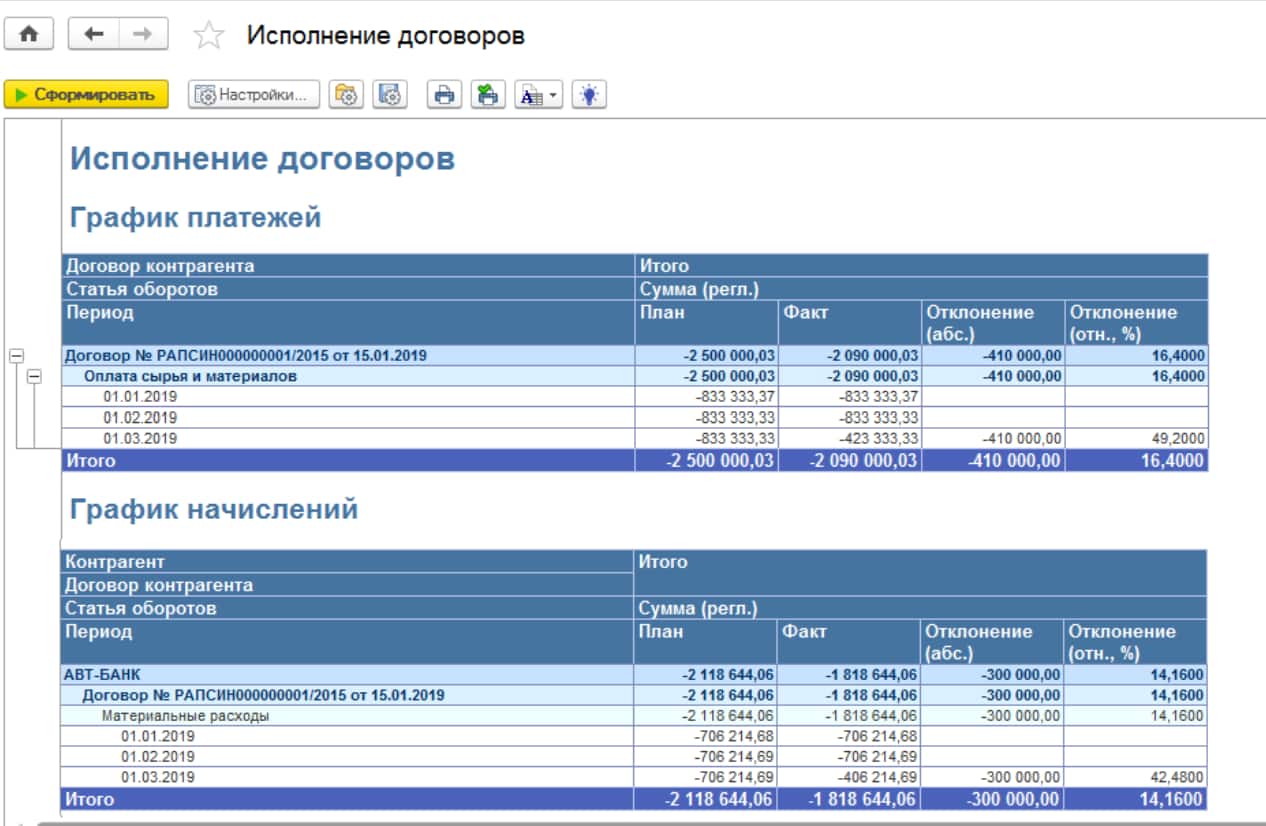This screenshot has width=1266, height=826.
Task: Select 01.02.2019 row in График начислений
Action: point(634,756)
